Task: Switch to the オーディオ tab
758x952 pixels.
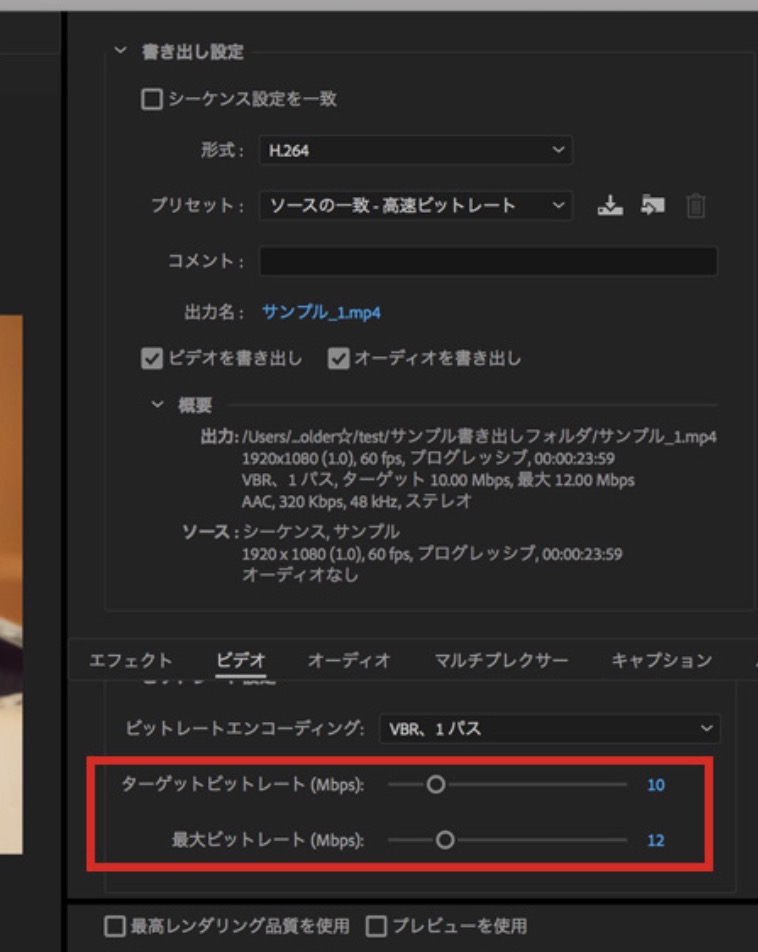Action: point(349,660)
